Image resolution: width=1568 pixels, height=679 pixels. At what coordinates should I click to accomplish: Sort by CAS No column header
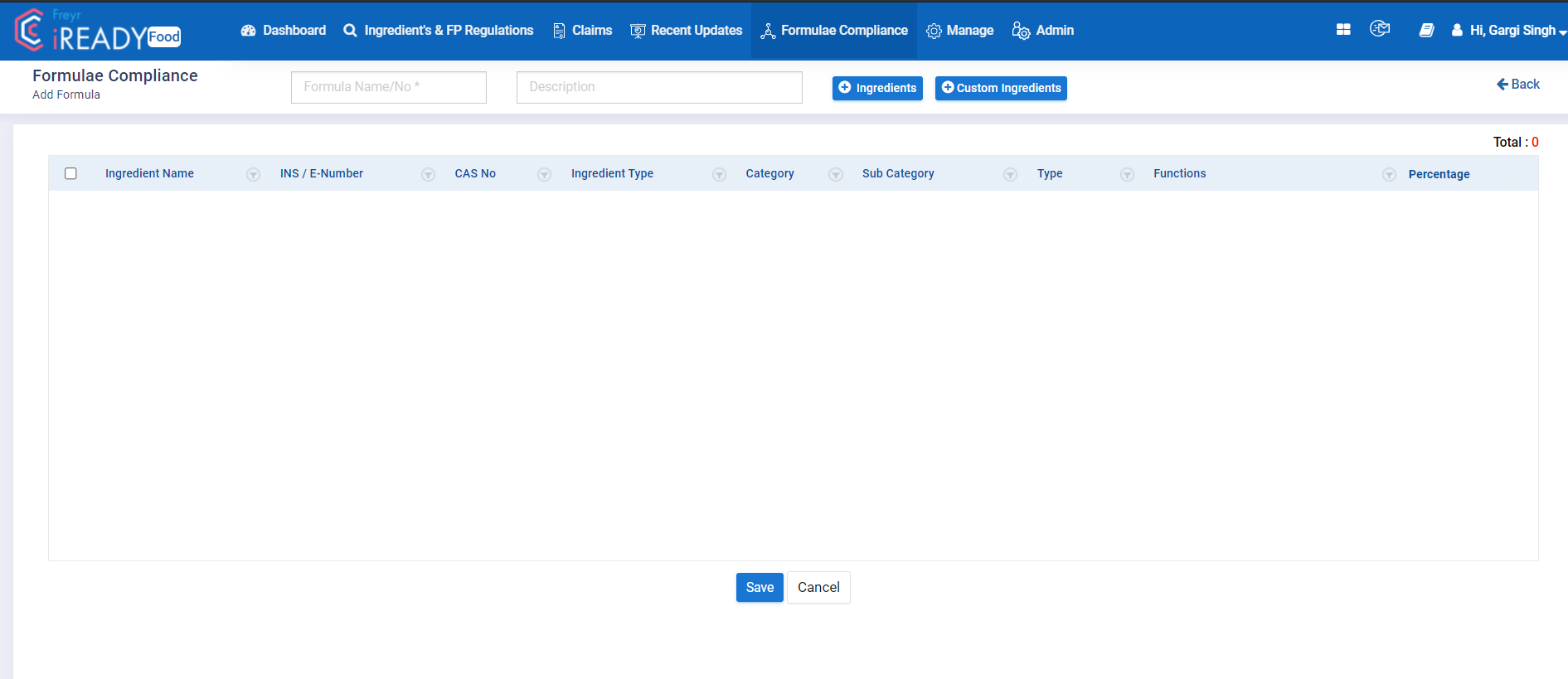(475, 173)
